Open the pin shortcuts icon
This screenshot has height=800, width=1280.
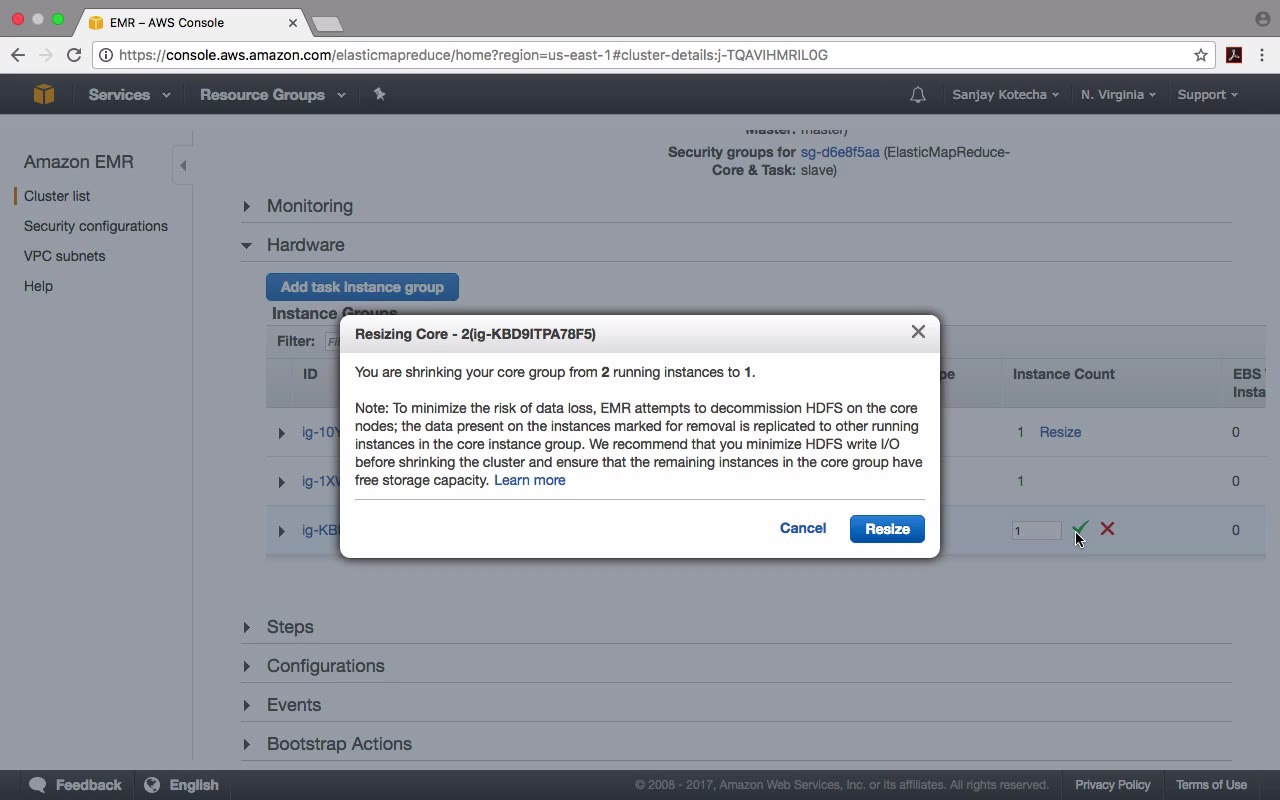tap(379, 94)
